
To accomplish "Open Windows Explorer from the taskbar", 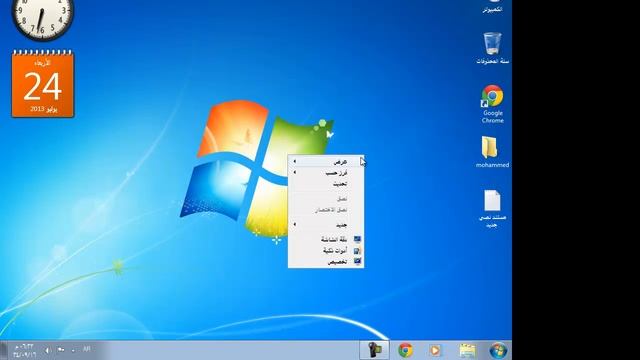I will [x=467, y=350].
